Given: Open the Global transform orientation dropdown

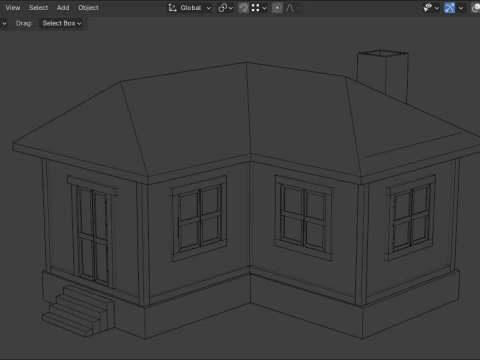Looking at the screenshot, I should click(189, 8).
